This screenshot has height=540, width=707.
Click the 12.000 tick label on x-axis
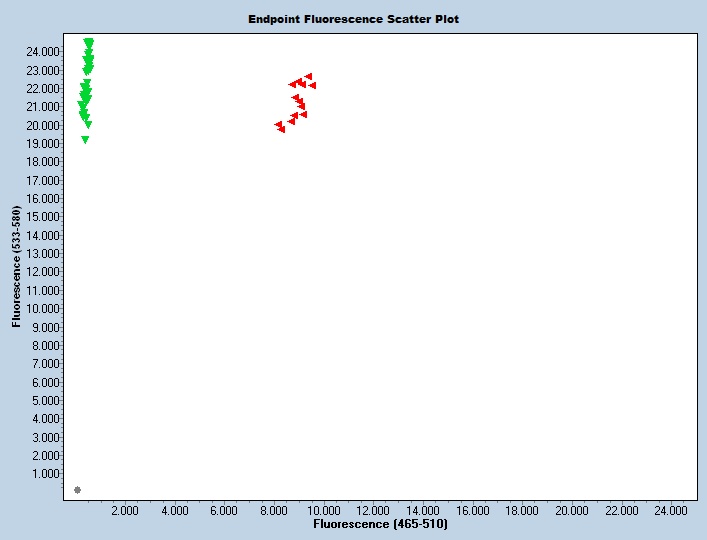pos(372,510)
